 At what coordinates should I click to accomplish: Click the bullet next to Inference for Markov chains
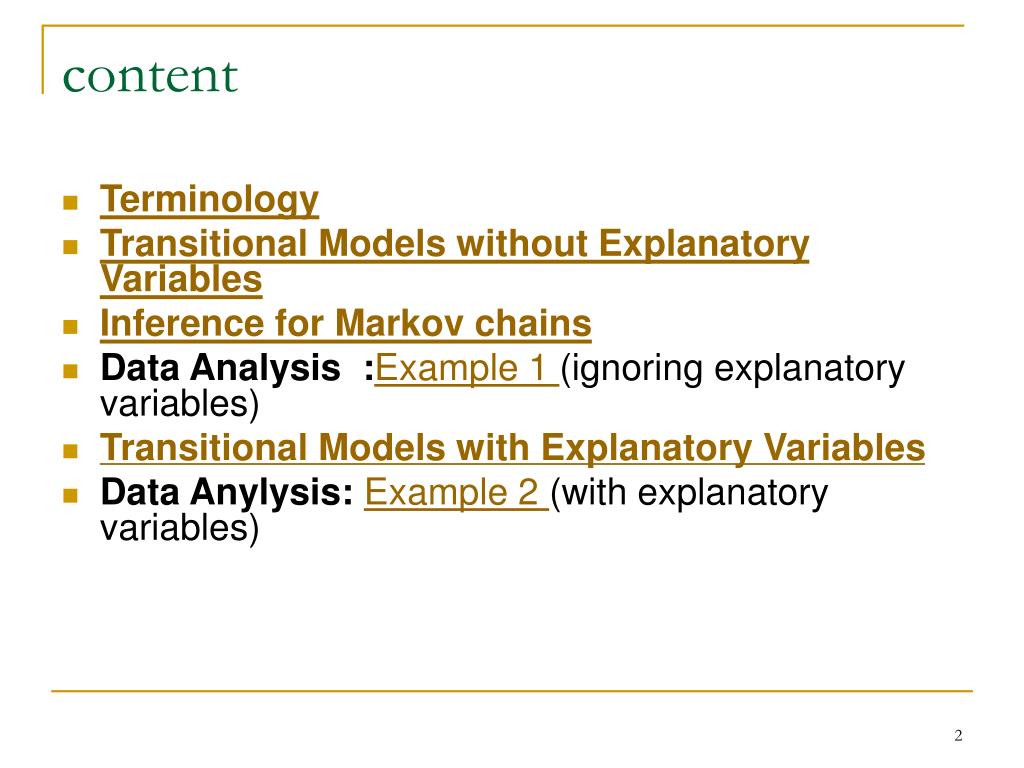point(71,327)
